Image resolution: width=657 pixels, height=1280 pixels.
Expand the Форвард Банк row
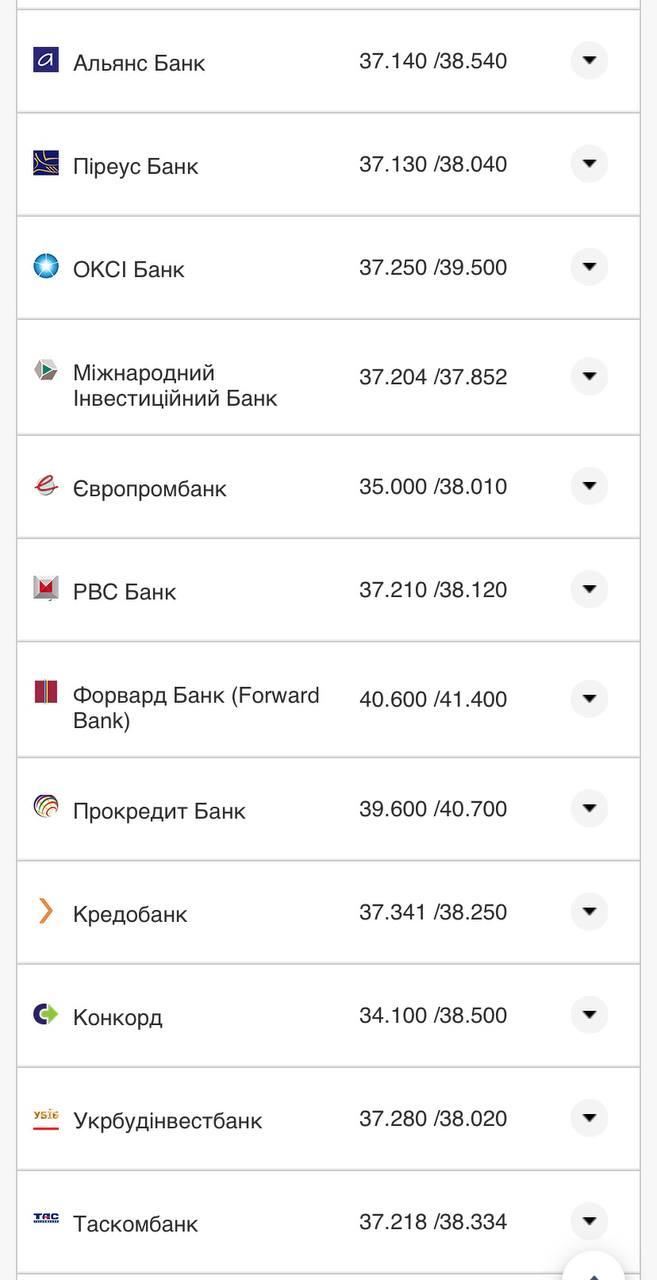589,699
